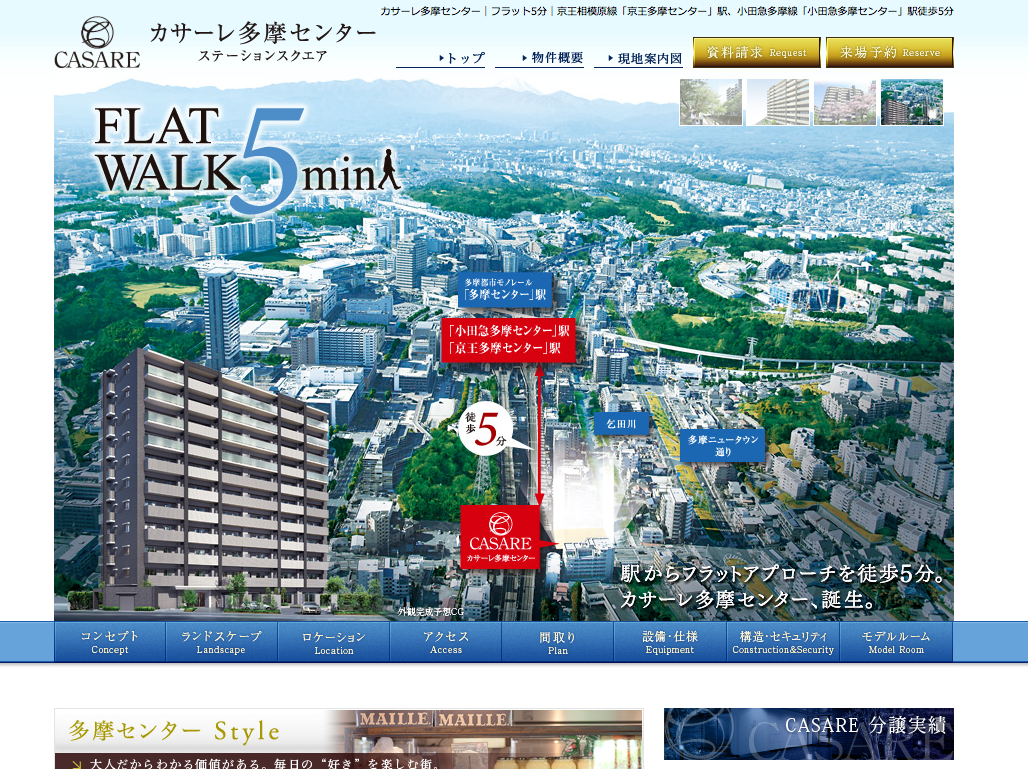Select the tree-lined path thumbnail
The height and width of the screenshot is (769, 1028).
[x=710, y=102]
